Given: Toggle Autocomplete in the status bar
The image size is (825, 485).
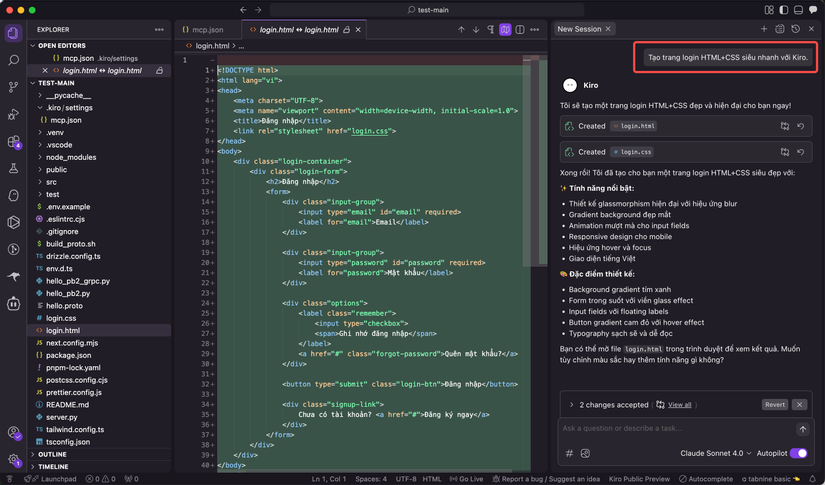Looking at the screenshot, I should pos(706,479).
